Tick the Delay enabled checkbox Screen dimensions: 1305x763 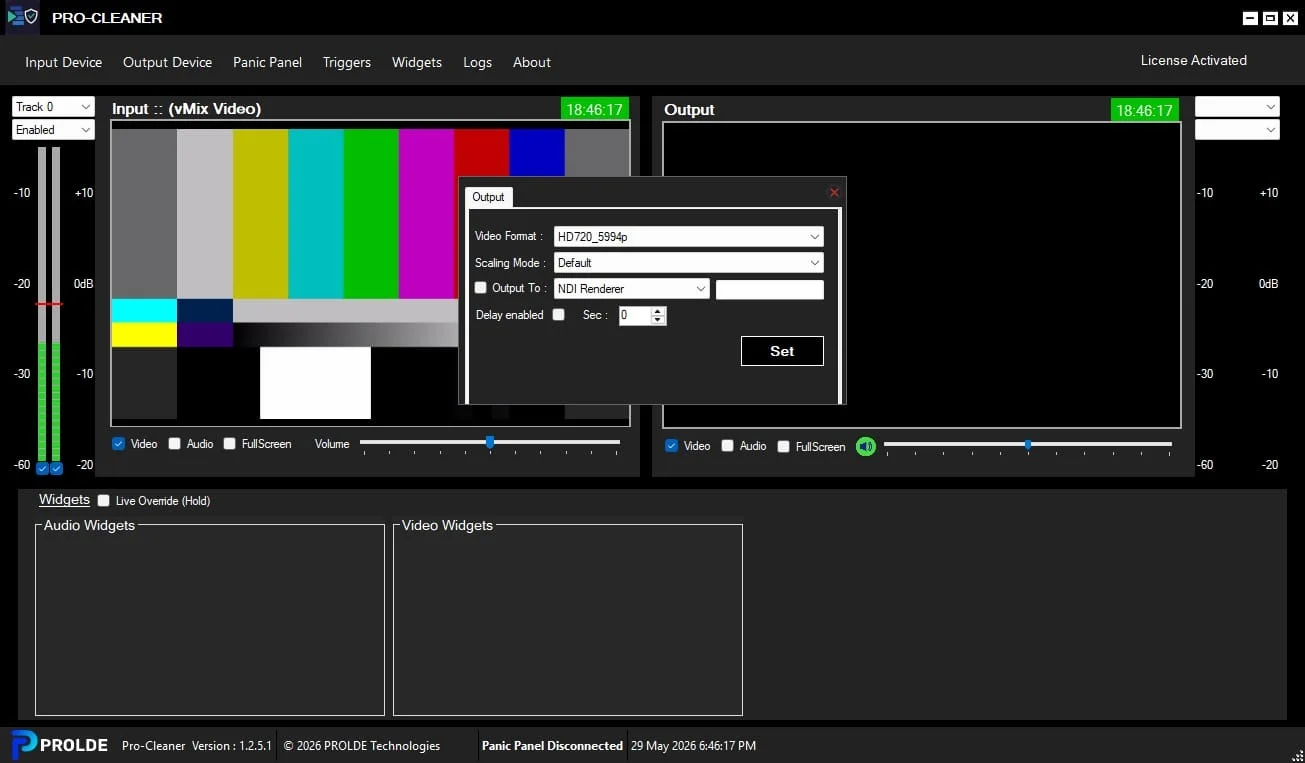click(x=559, y=315)
